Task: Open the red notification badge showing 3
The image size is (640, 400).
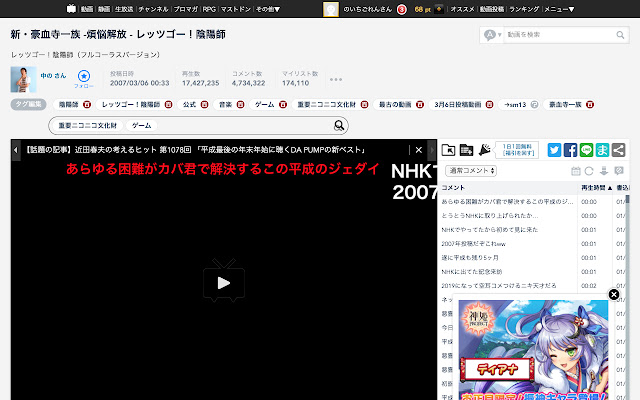Action: coord(402,9)
